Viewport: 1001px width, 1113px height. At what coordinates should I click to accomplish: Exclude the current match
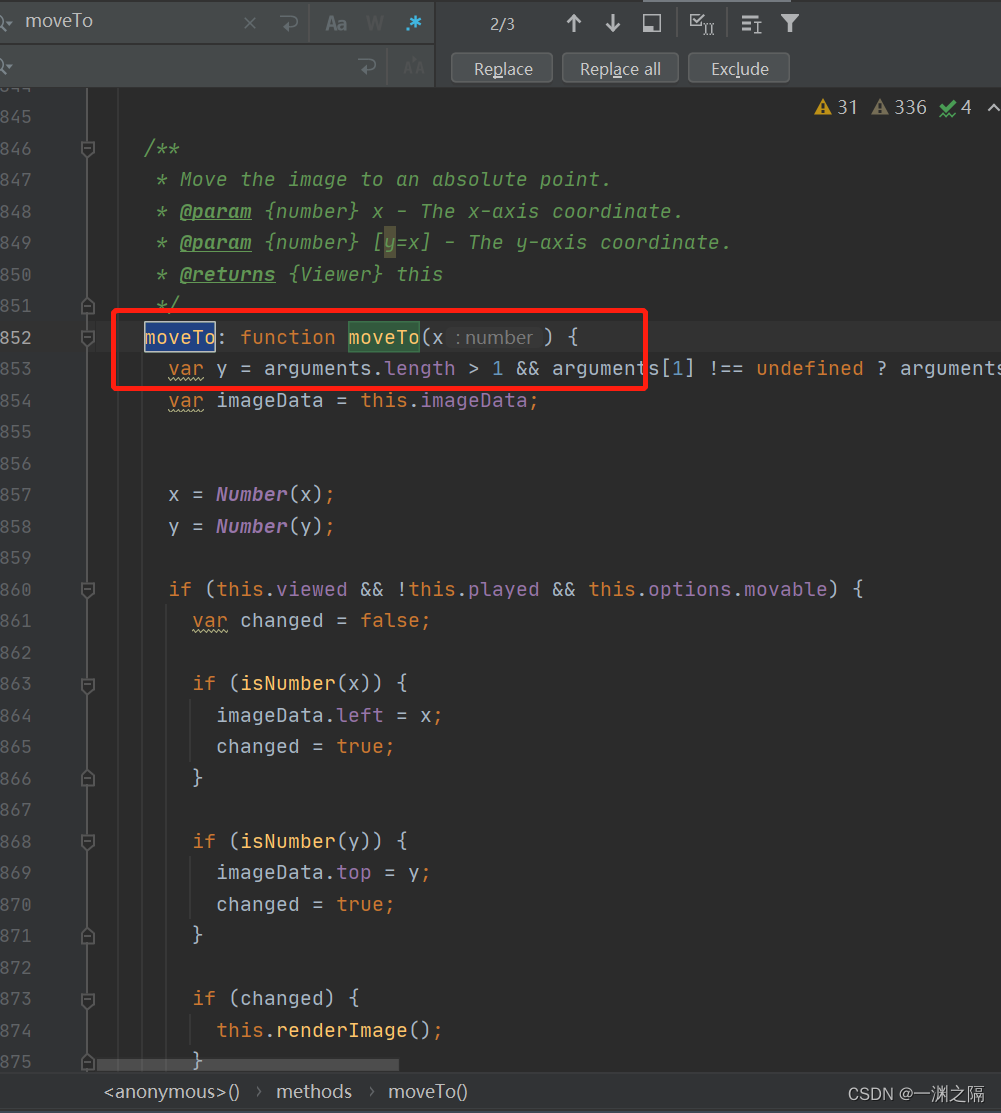point(738,67)
